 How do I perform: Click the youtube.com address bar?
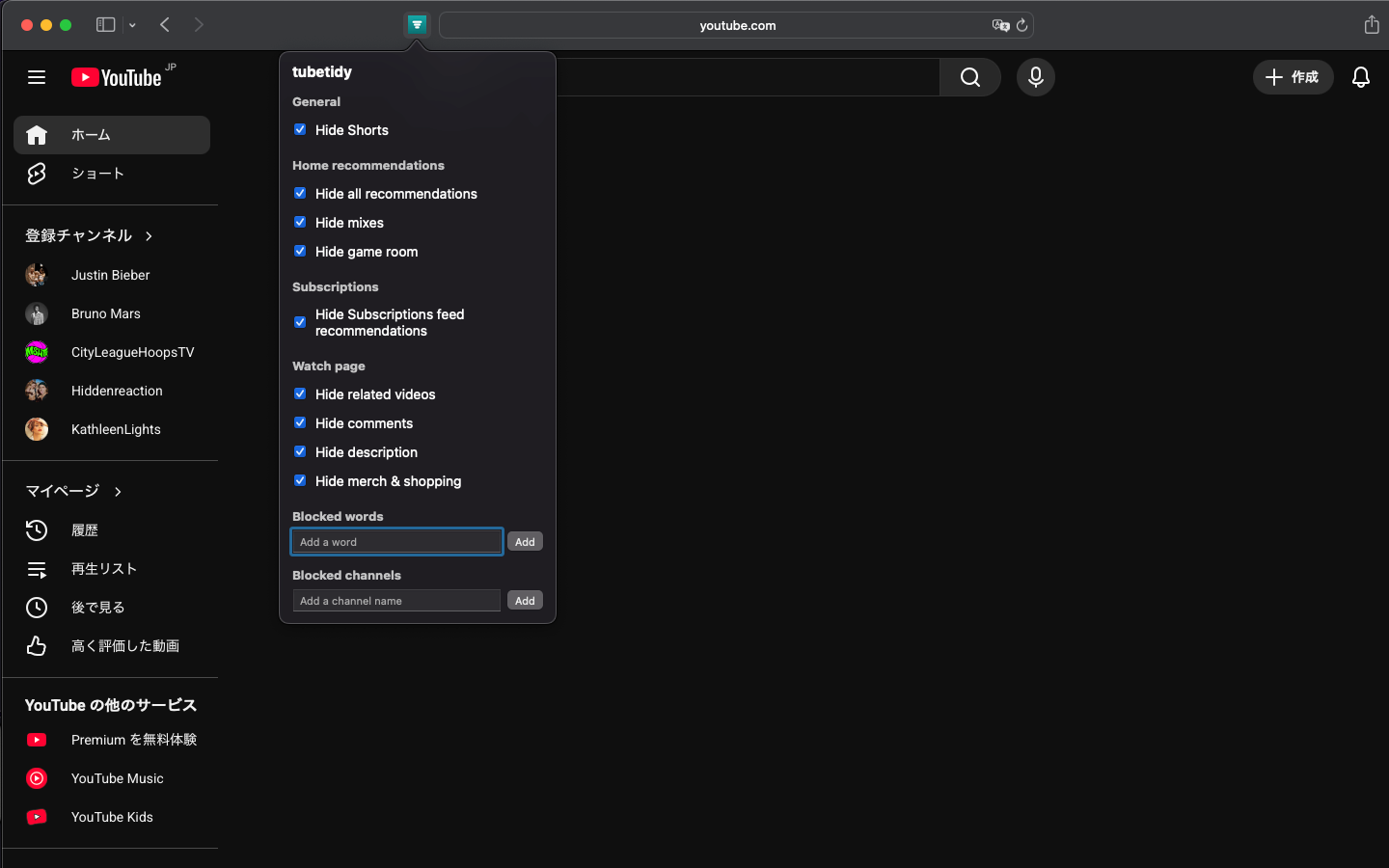(736, 25)
